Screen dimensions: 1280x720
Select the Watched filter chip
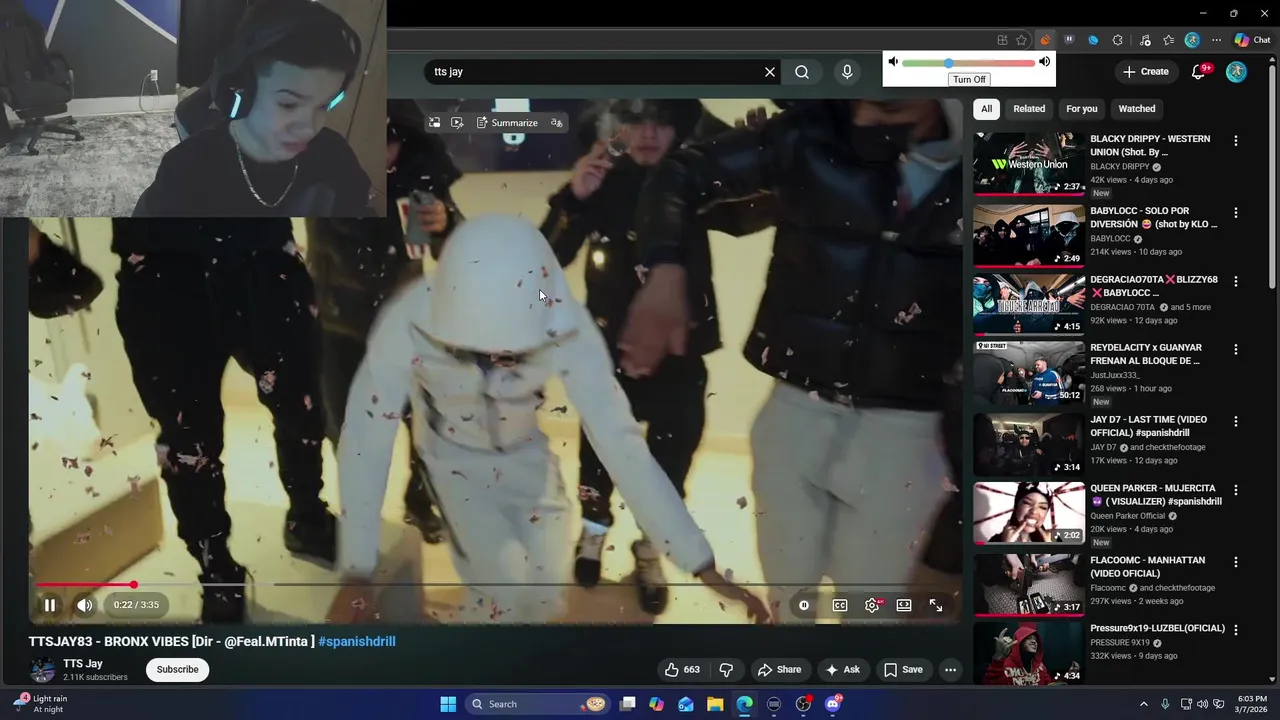(x=1137, y=109)
